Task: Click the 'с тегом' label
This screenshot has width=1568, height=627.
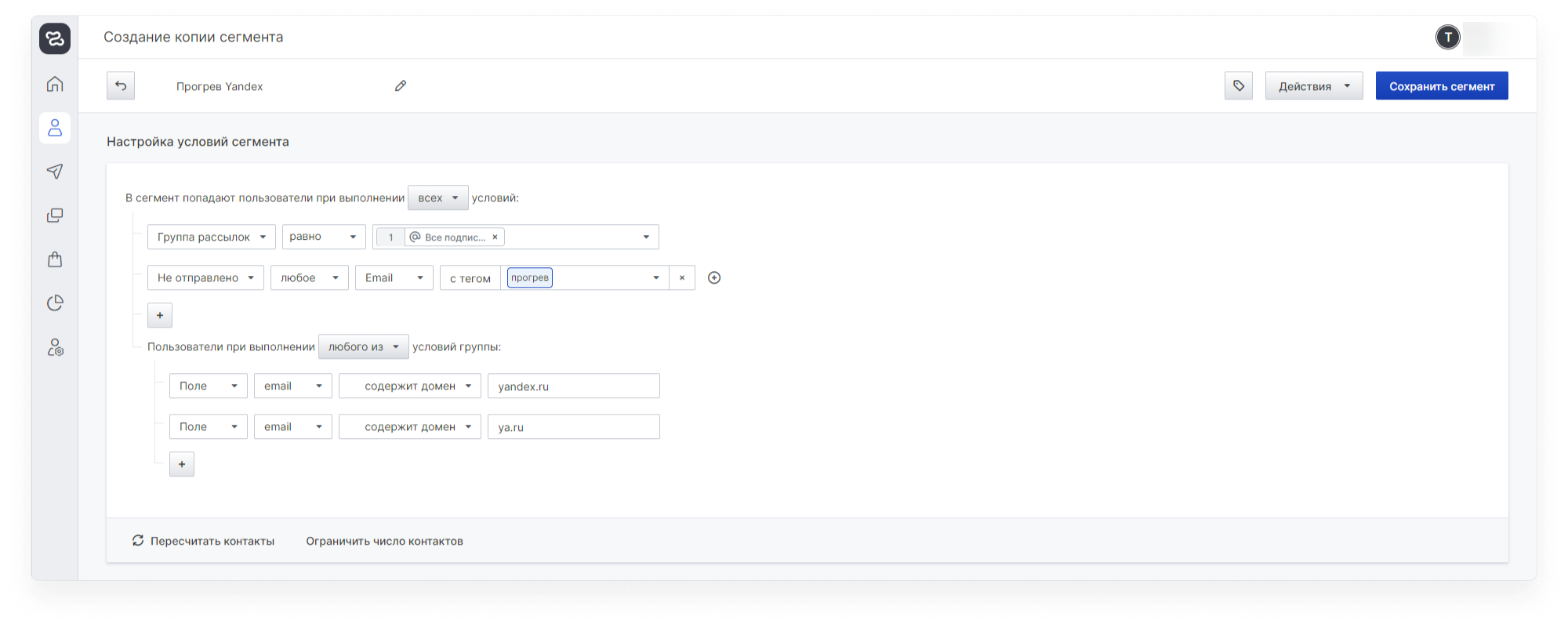Action: pos(470,278)
